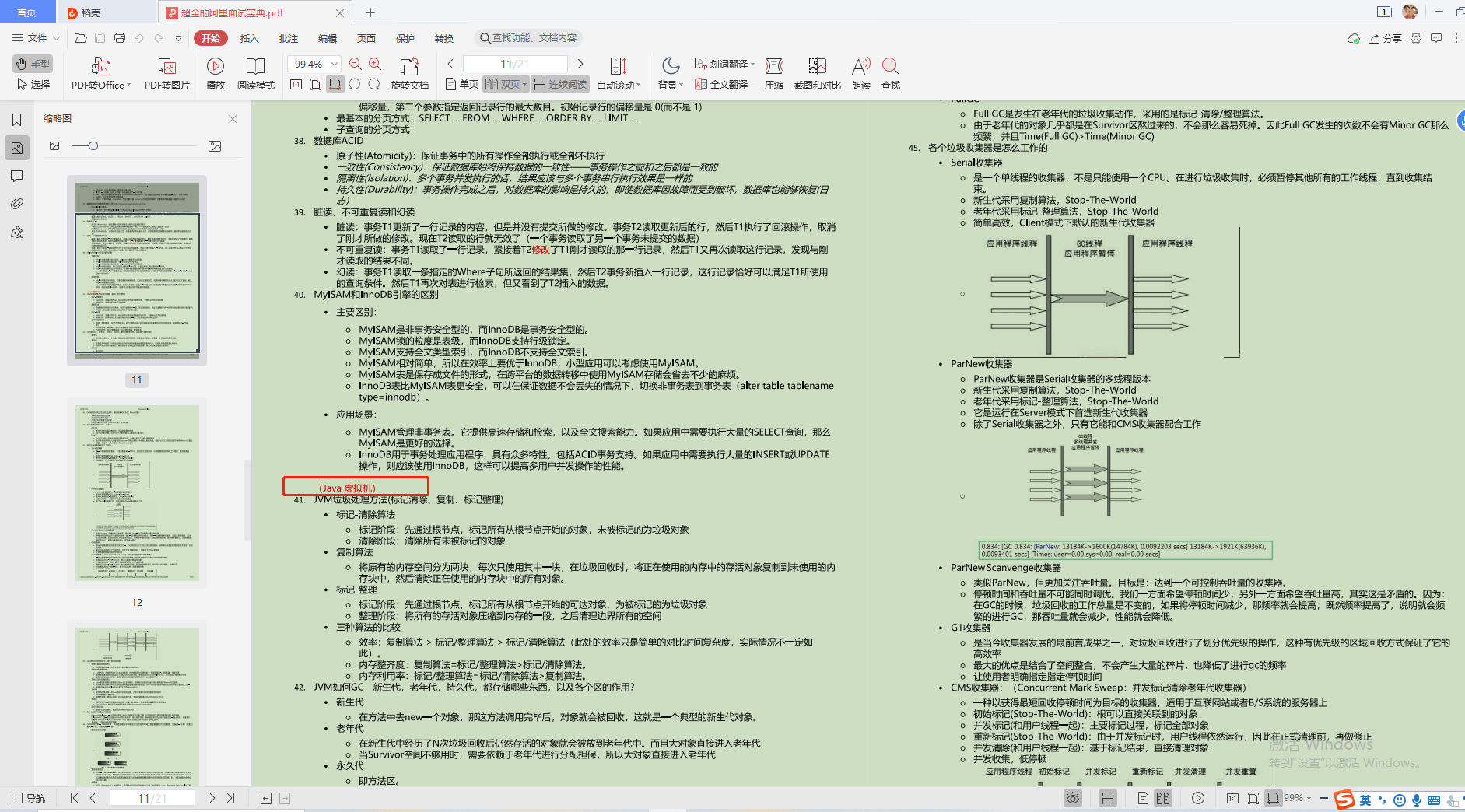Open the 编辑 ribbon tab
1465x812 pixels.
[x=328, y=38]
